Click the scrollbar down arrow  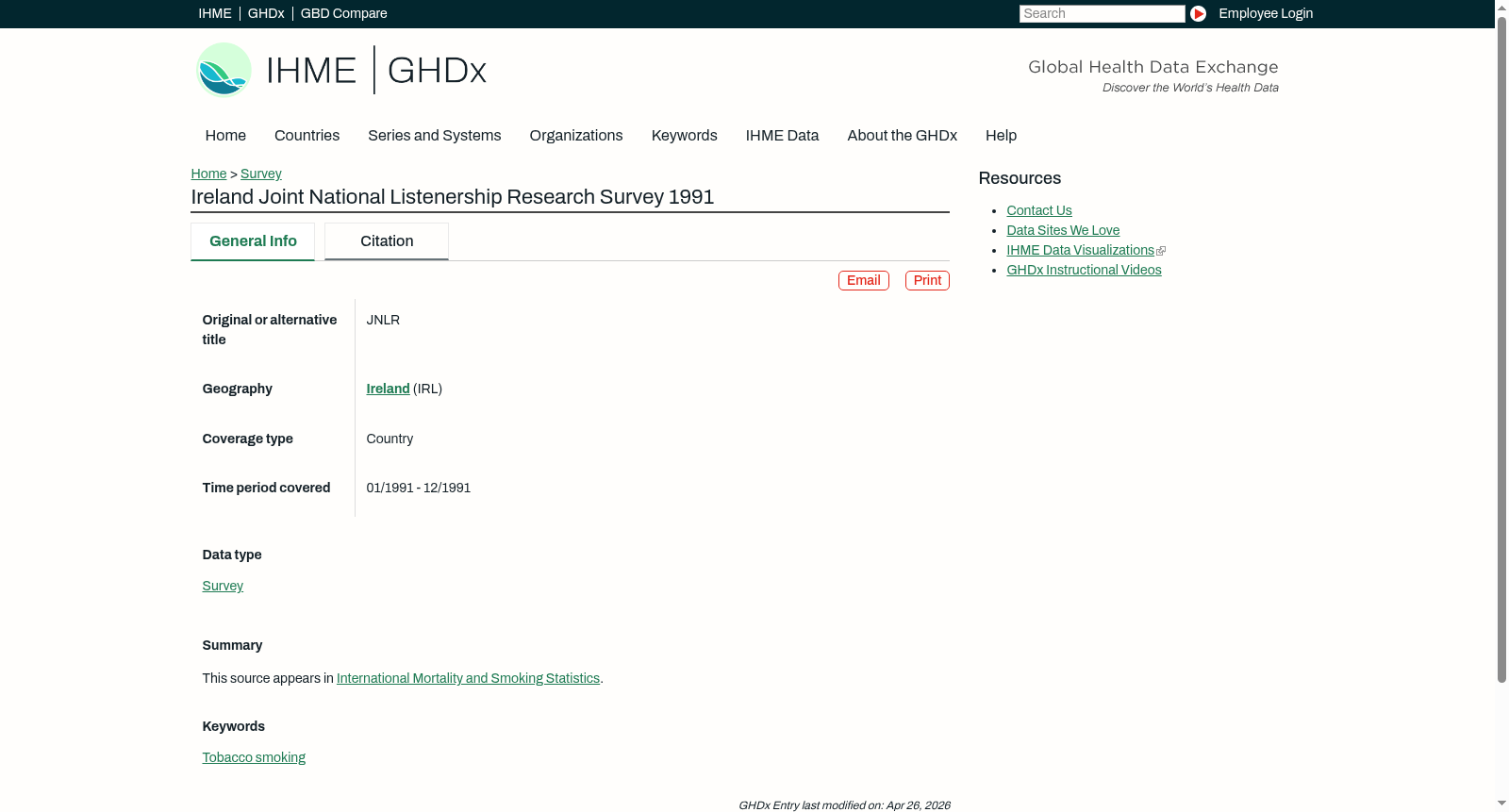[1501, 804]
